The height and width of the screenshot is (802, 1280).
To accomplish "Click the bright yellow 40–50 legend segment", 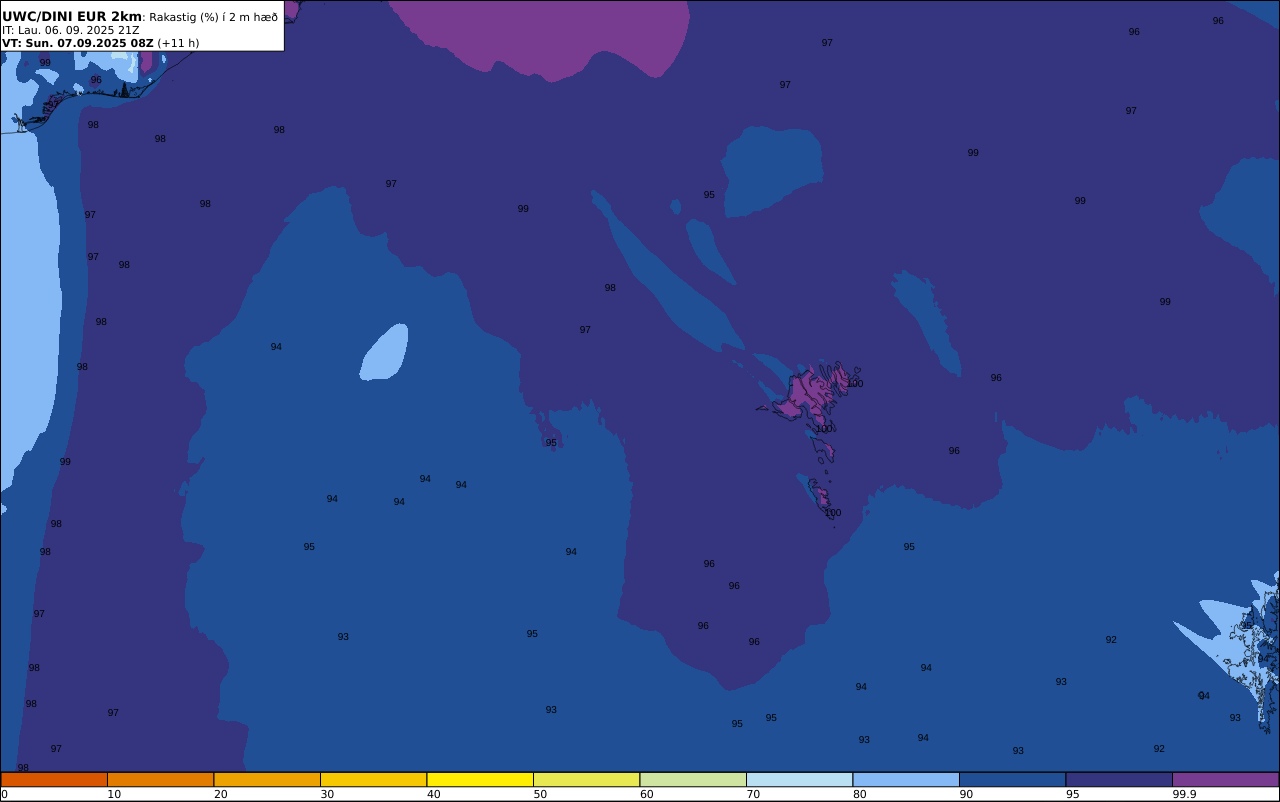I will (x=480, y=779).
